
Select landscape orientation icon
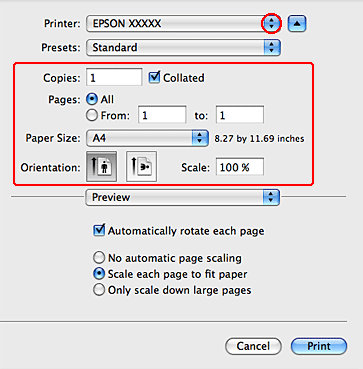pos(141,166)
